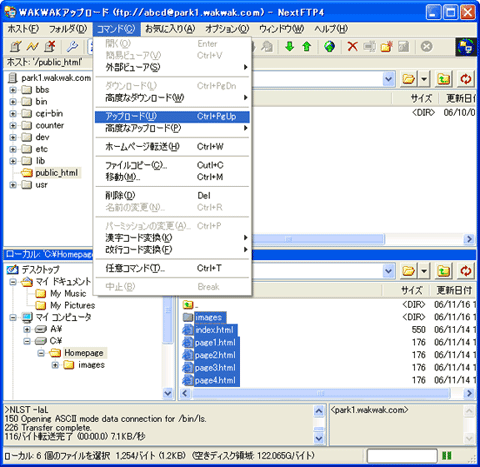The image size is (480, 467).
Task: Expand the counter folder node
Action: tap(13, 126)
